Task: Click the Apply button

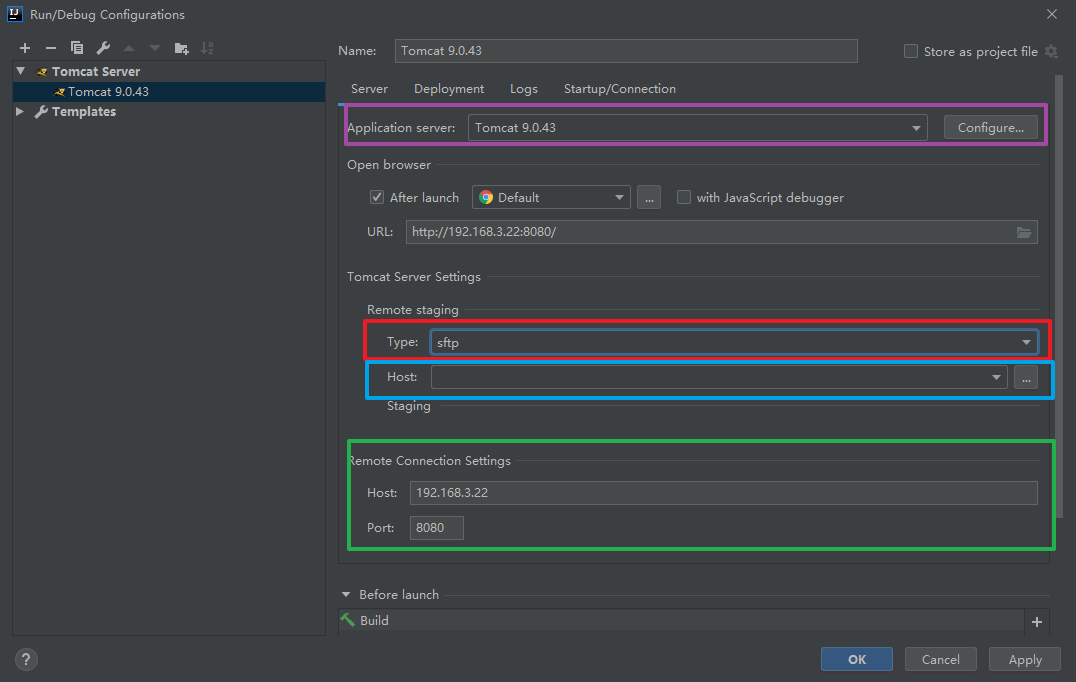Action: [x=1025, y=659]
